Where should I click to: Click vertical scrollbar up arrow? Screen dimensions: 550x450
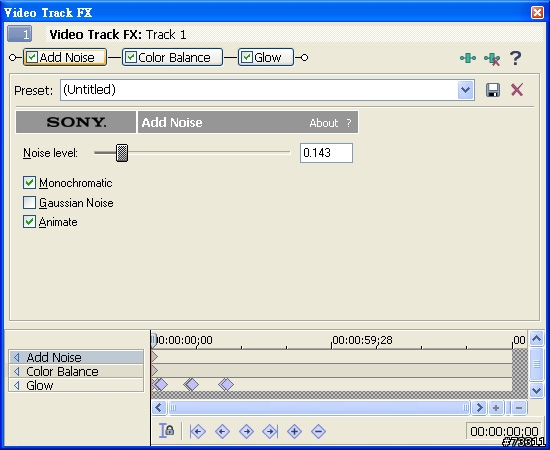pos(537,338)
